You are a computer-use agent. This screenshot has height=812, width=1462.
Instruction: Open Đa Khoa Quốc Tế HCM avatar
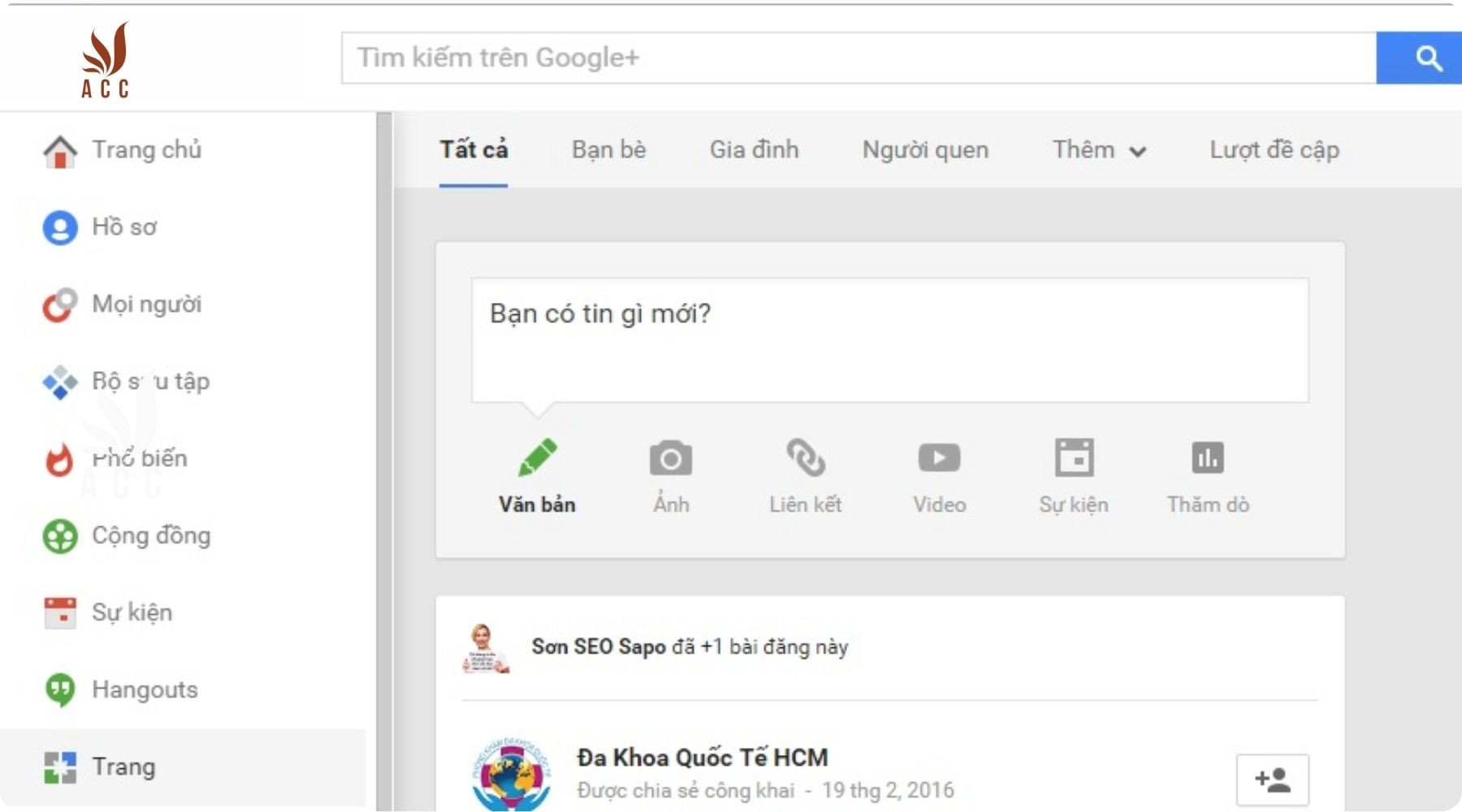(512, 775)
